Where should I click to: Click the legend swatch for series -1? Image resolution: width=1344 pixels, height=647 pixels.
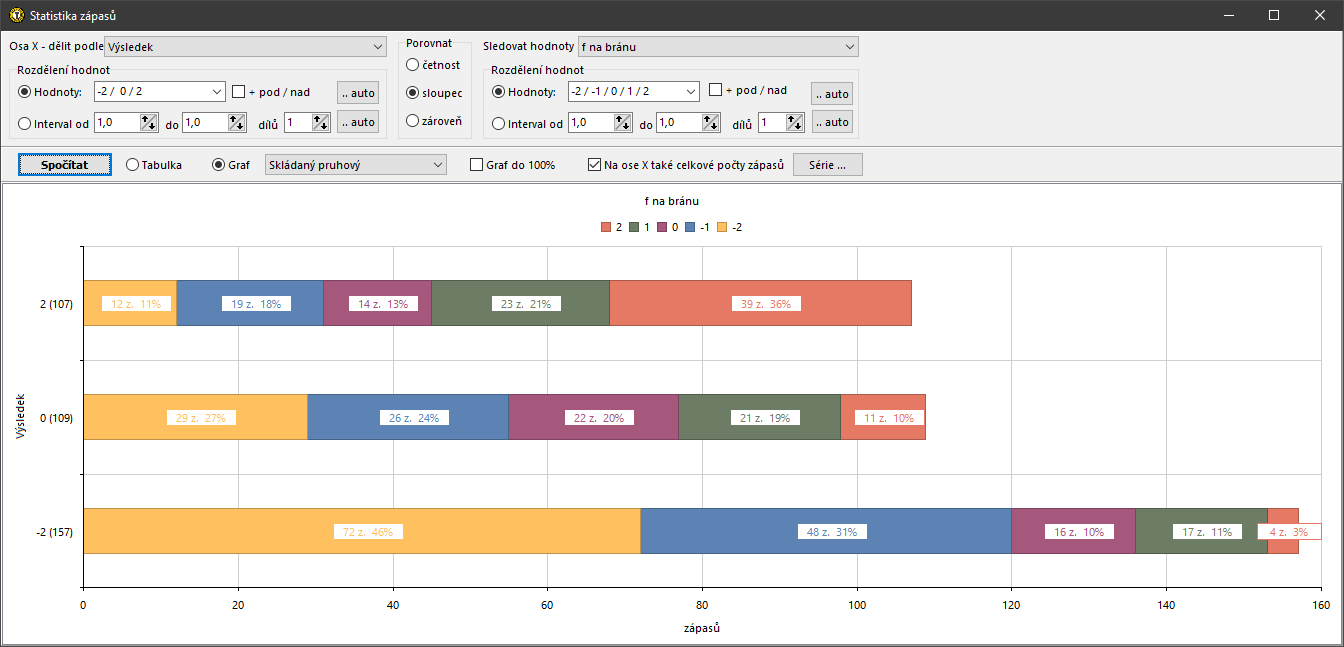tap(690, 227)
